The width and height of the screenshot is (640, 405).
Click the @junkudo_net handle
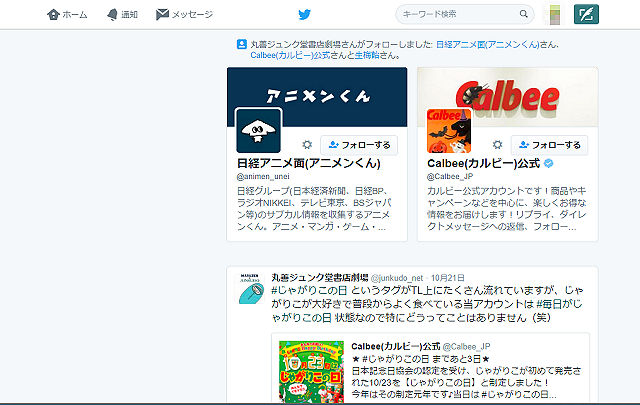[397, 278]
